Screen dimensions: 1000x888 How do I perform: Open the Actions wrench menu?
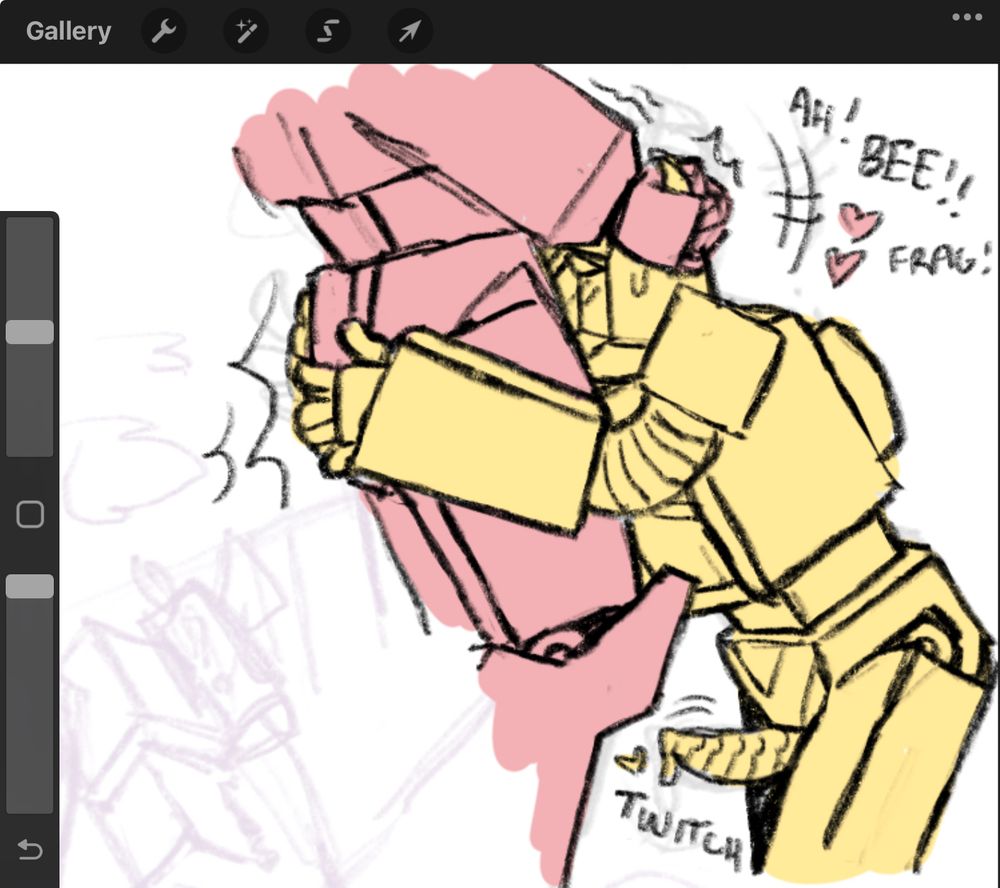pyautogui.click(x=164, y=31)
